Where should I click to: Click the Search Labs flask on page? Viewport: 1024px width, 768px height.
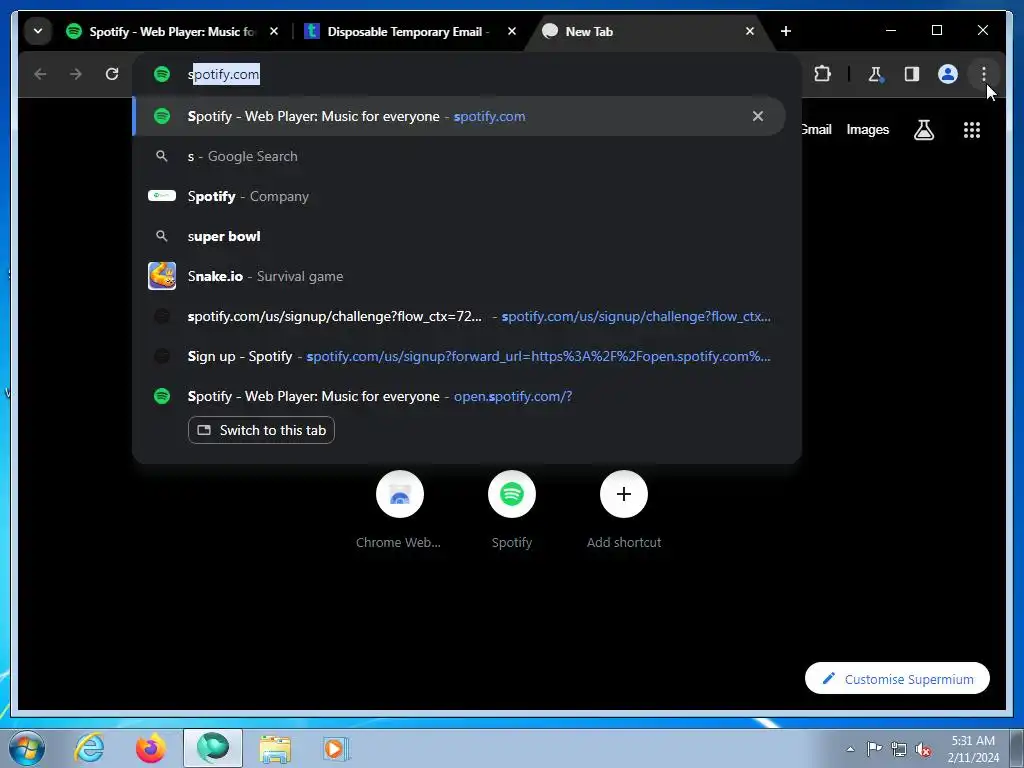[923, 130]
